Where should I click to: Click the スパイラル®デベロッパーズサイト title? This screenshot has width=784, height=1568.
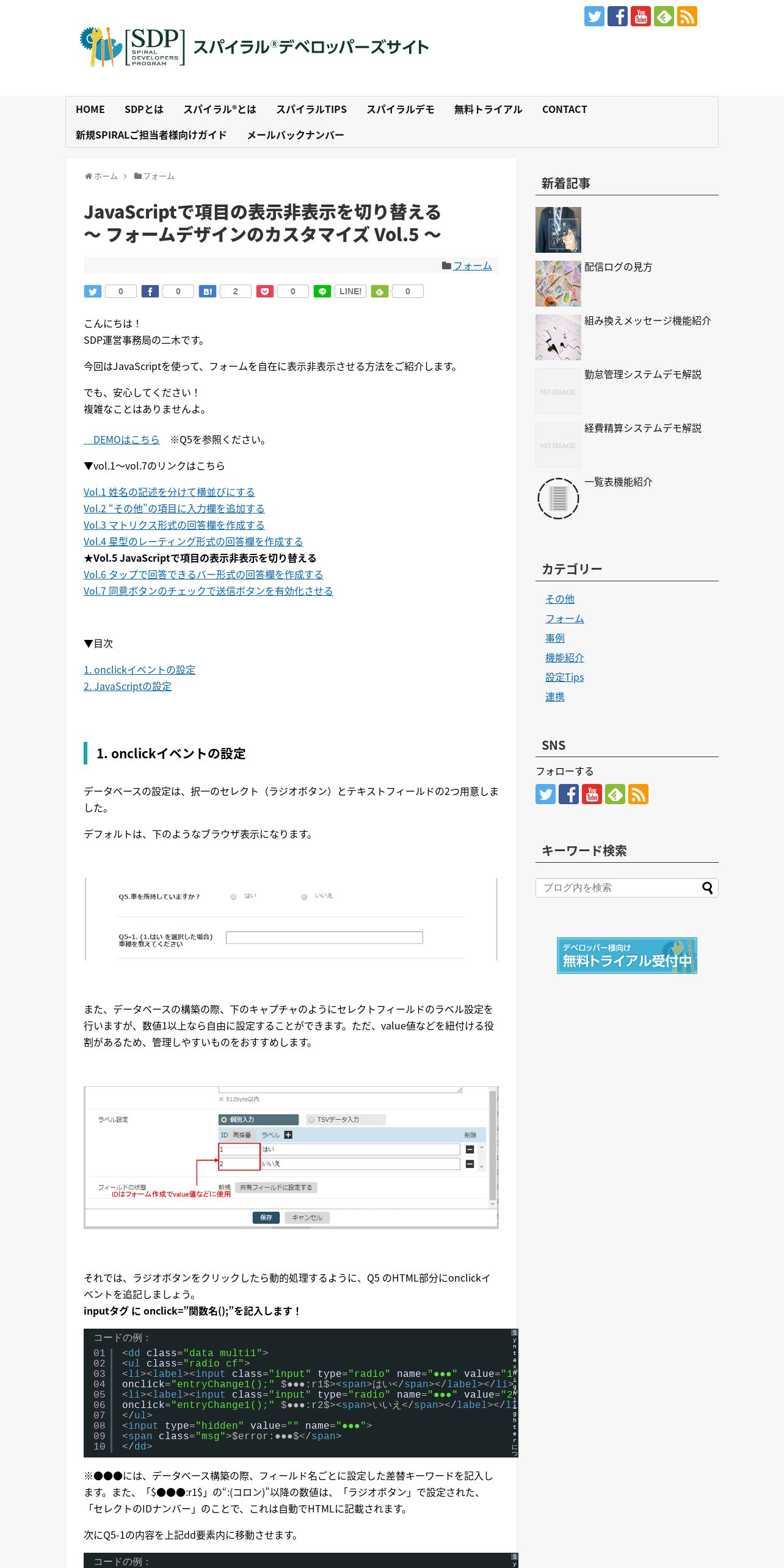point(311,47)
